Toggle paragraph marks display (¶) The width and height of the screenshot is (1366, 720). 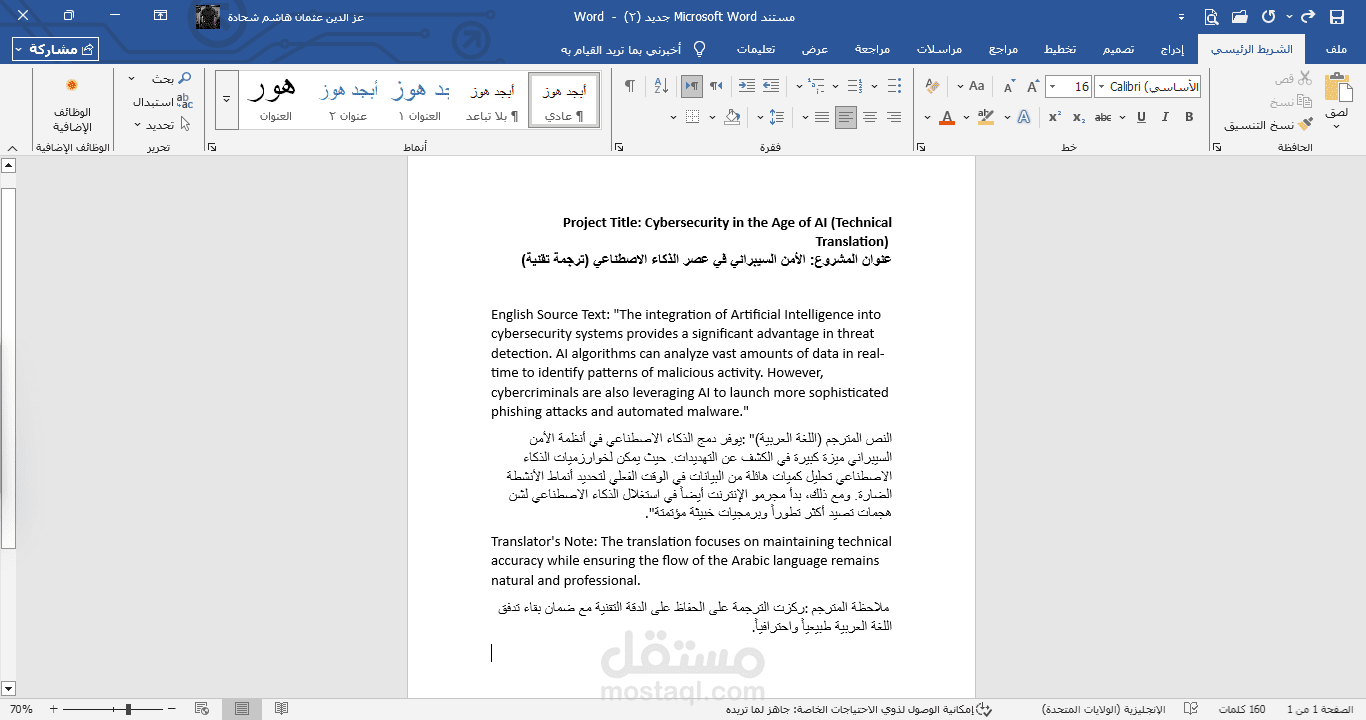629,85
